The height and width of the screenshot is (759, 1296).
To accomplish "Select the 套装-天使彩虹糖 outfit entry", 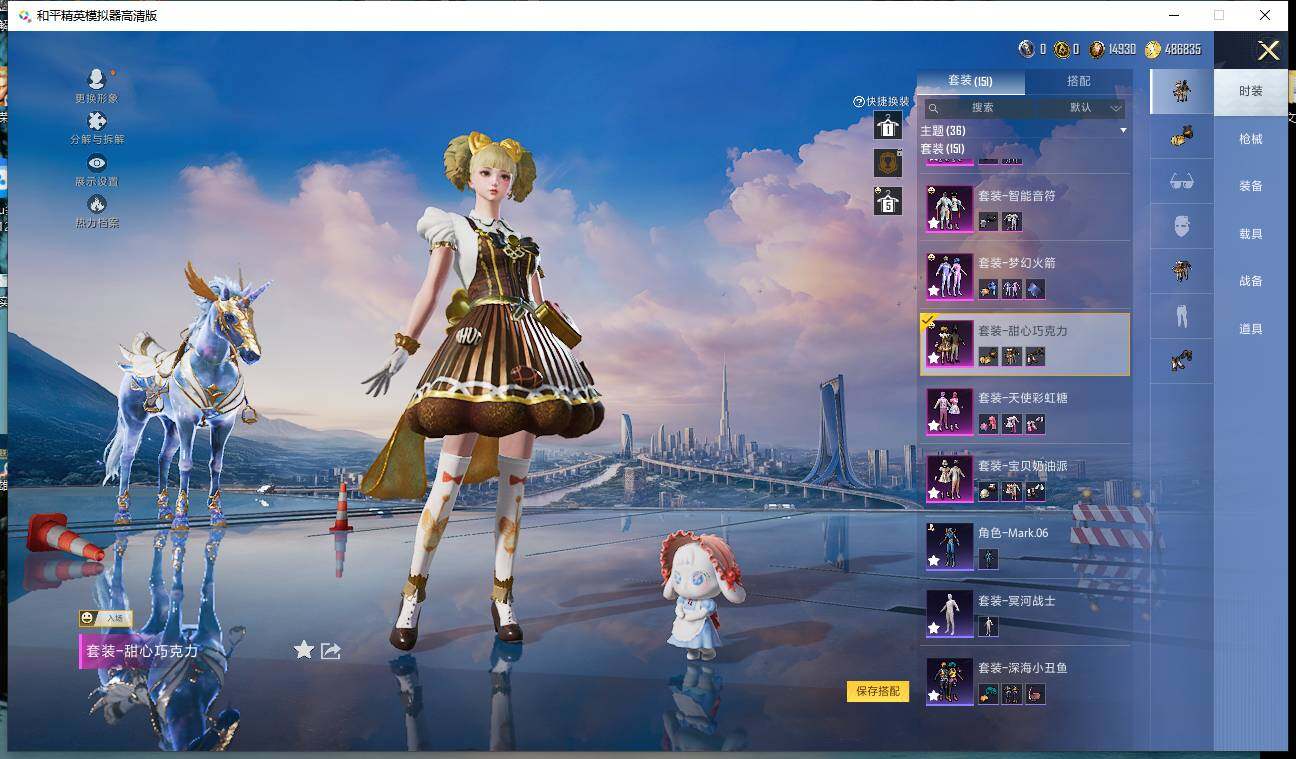I will tap(1024, 411).
